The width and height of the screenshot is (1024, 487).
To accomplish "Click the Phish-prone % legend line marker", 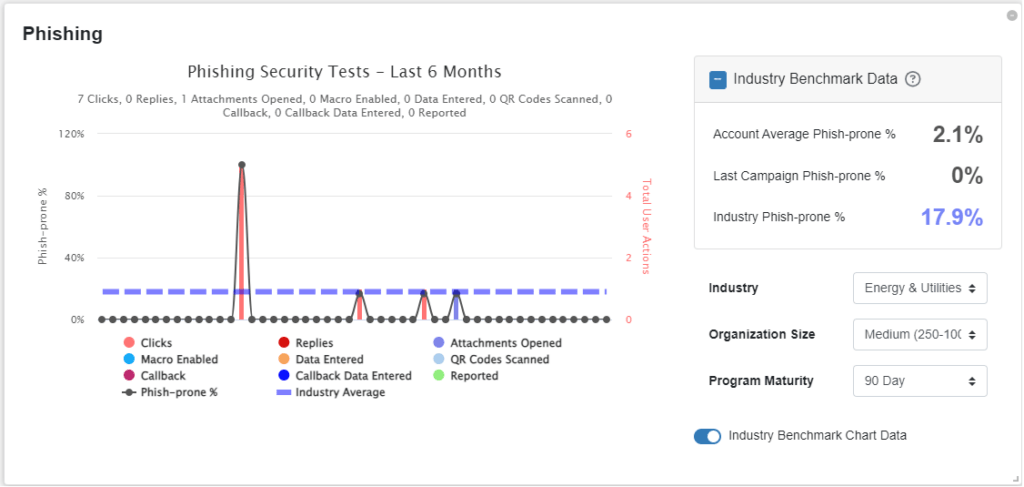I will click(x=129, y=392).
